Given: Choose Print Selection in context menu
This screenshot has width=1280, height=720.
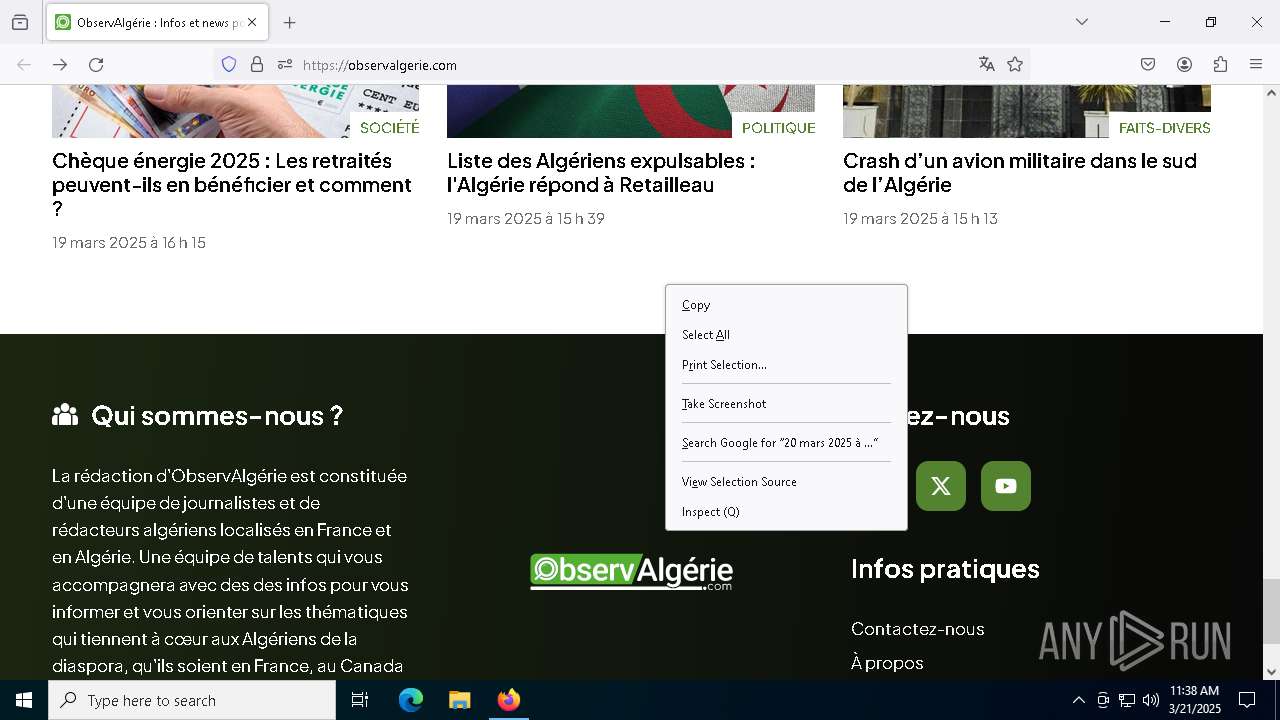Looking at the screenshot, I should (786, 365).
